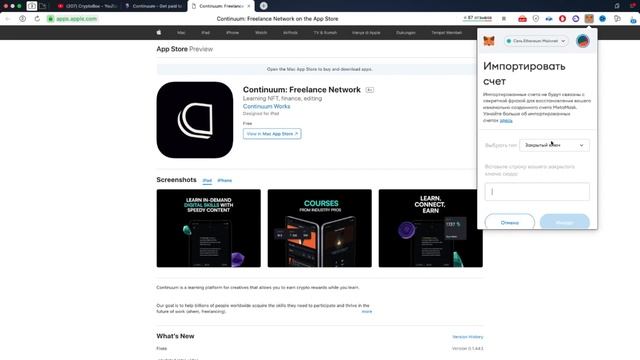Click the 'What's New' heading
The image size is (640, 360).
(x=175, y=336)
